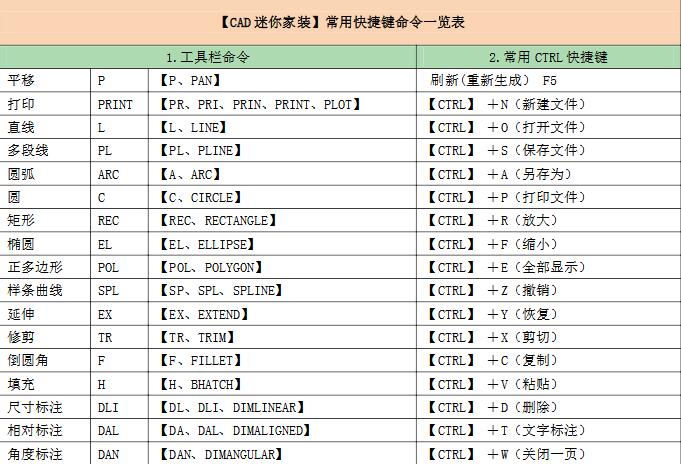Screen dimensions: 681x464
Task: Click the cell labeled 正多边形
Action: [45, 267]
